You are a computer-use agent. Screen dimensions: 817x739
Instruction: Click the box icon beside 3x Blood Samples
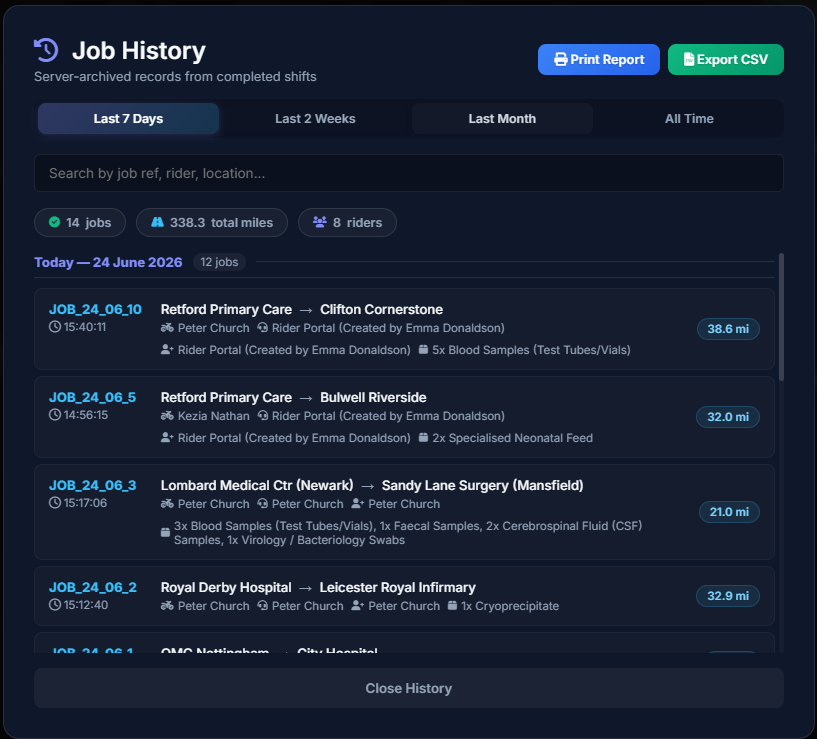165,533
